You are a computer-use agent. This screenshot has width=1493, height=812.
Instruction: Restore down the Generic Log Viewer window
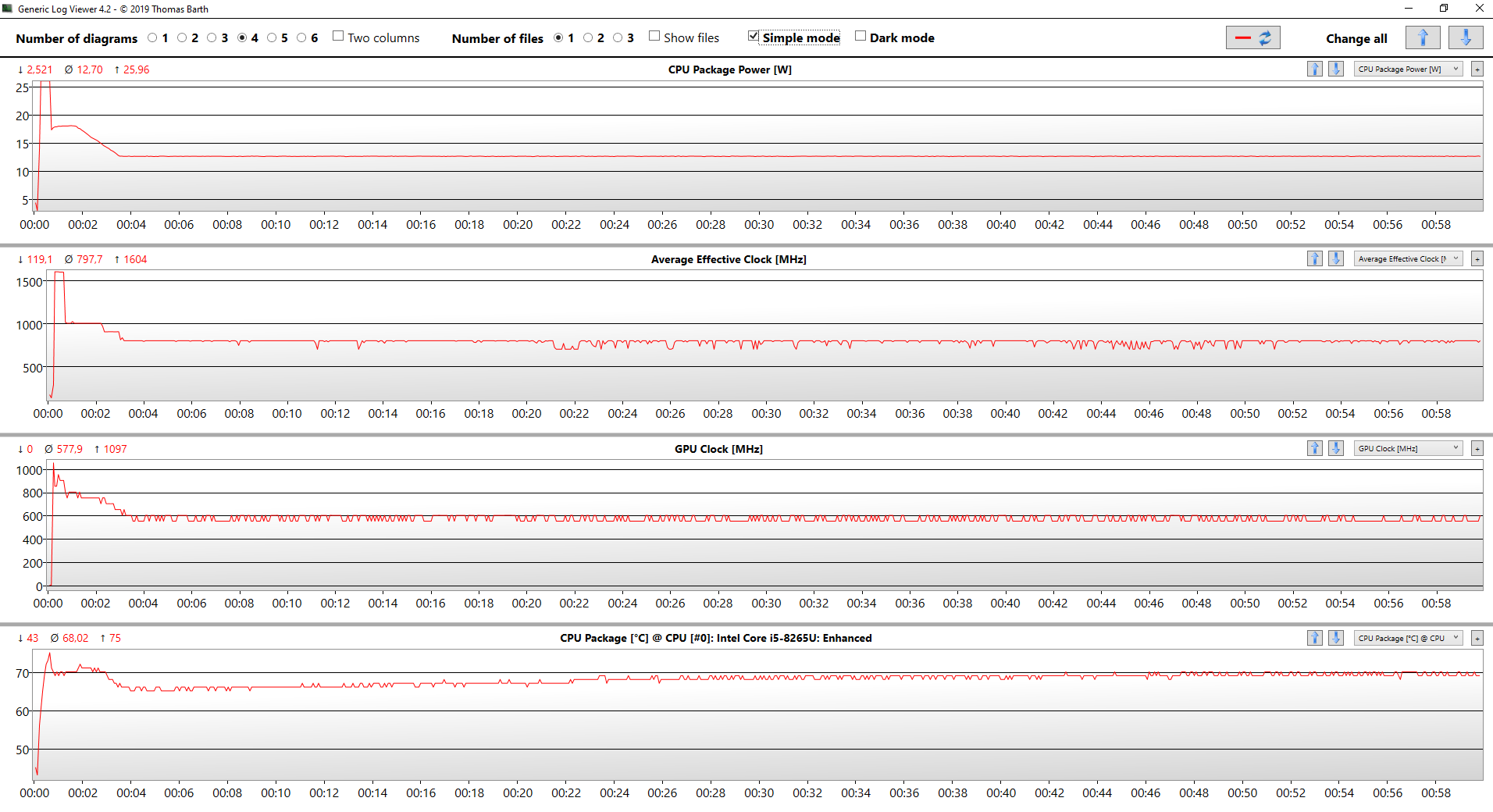(x=1444, y=9)
